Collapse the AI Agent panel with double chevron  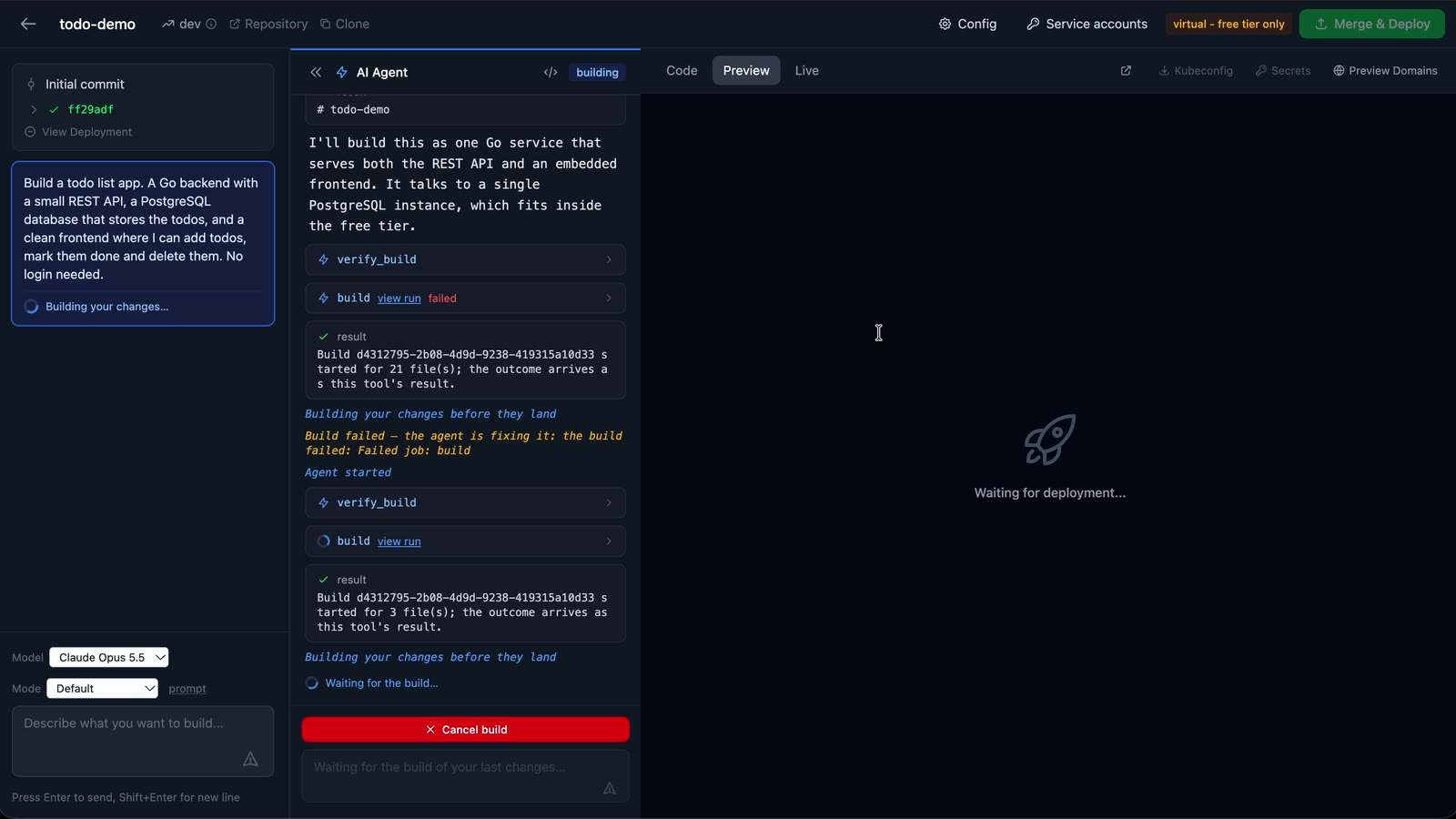coord(316,72)
